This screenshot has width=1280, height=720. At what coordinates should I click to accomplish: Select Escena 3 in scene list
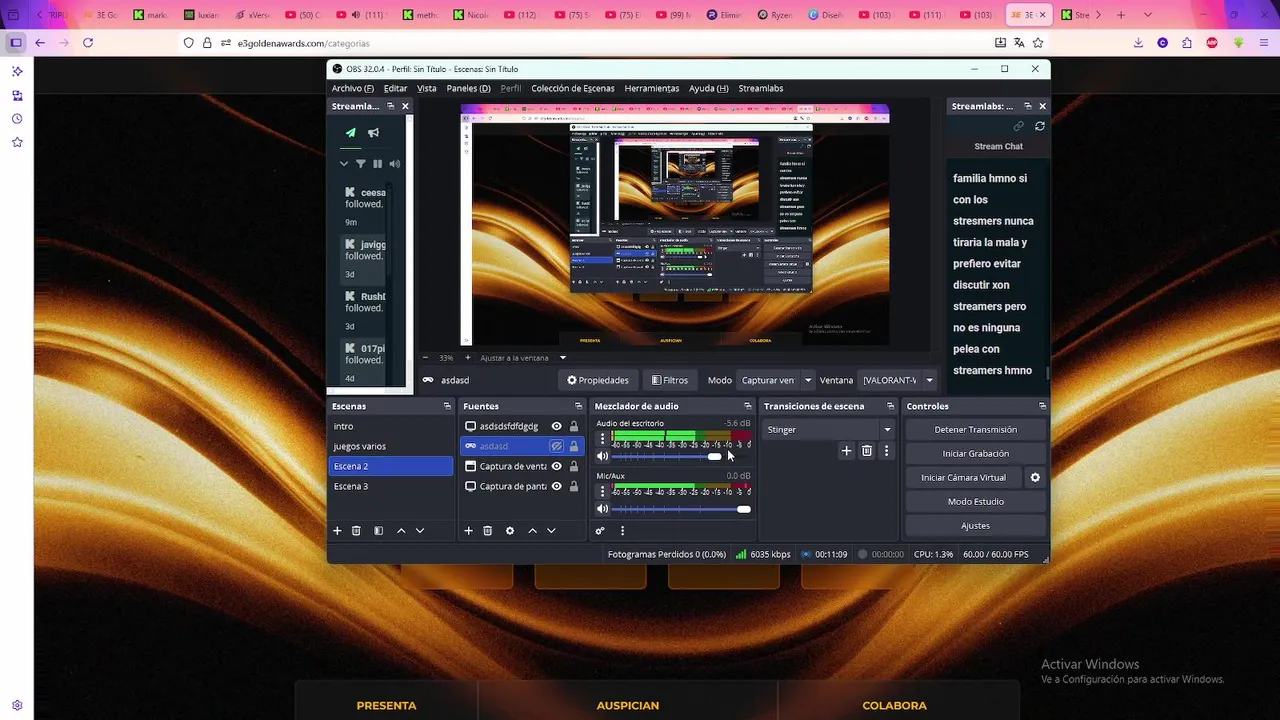[391, 486]
